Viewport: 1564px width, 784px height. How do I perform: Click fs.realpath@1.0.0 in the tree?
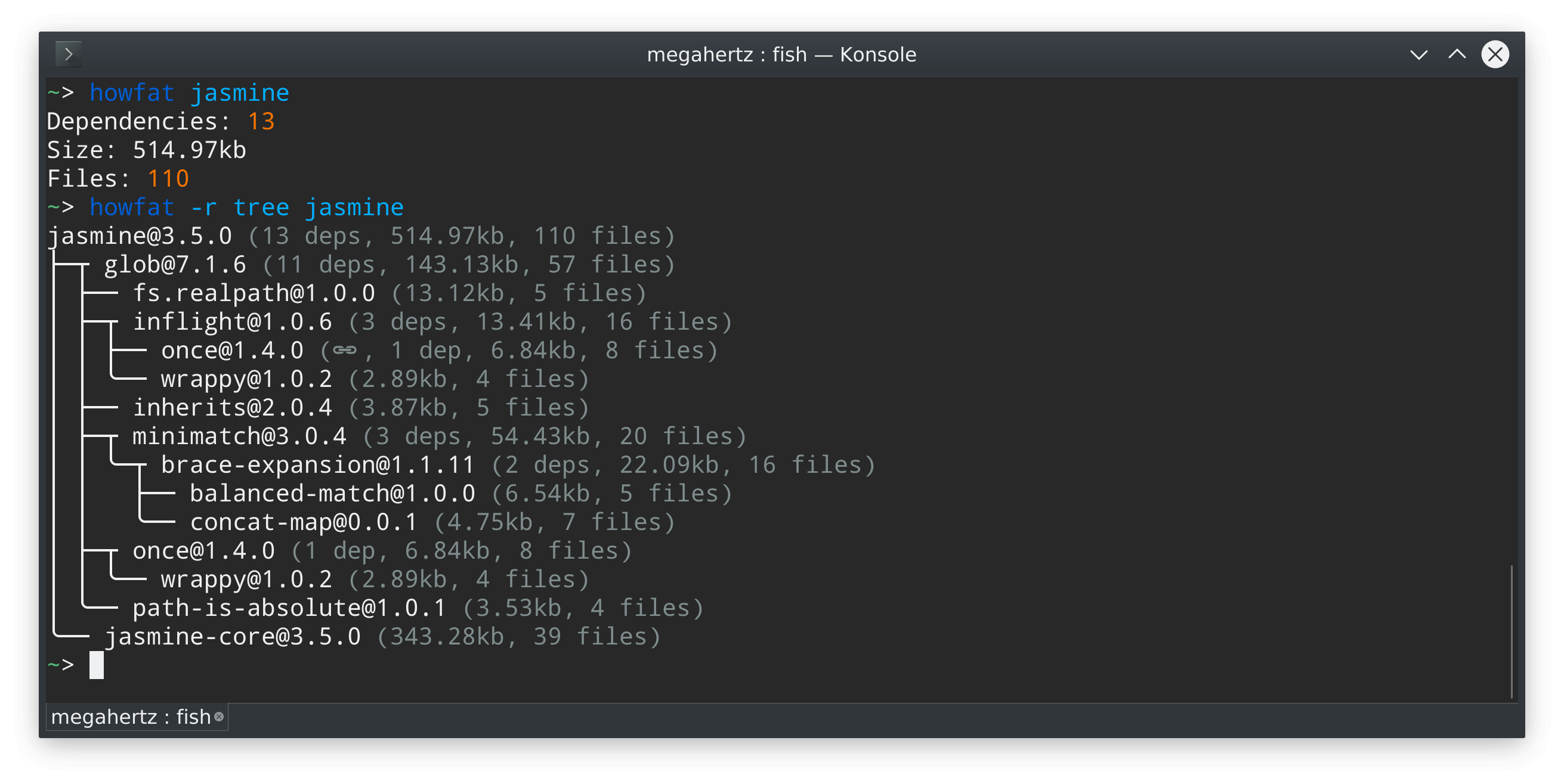tap(254, 293)
